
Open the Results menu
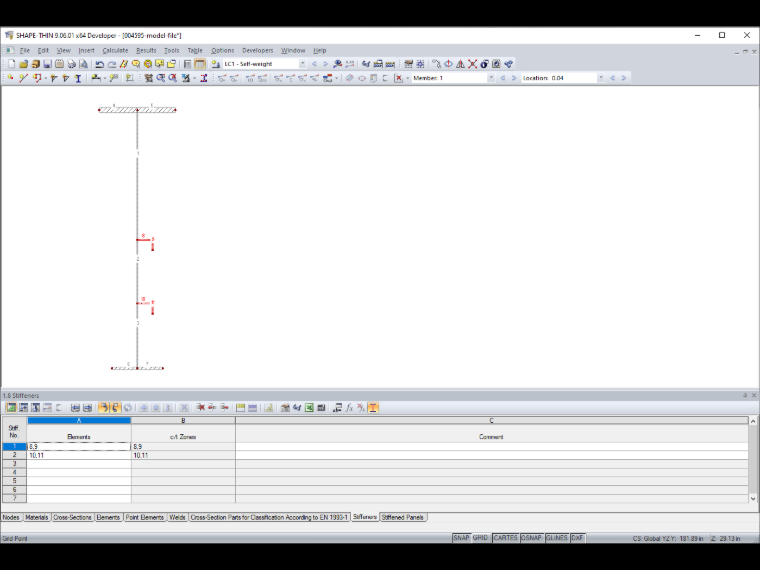[x=146, y=50]
